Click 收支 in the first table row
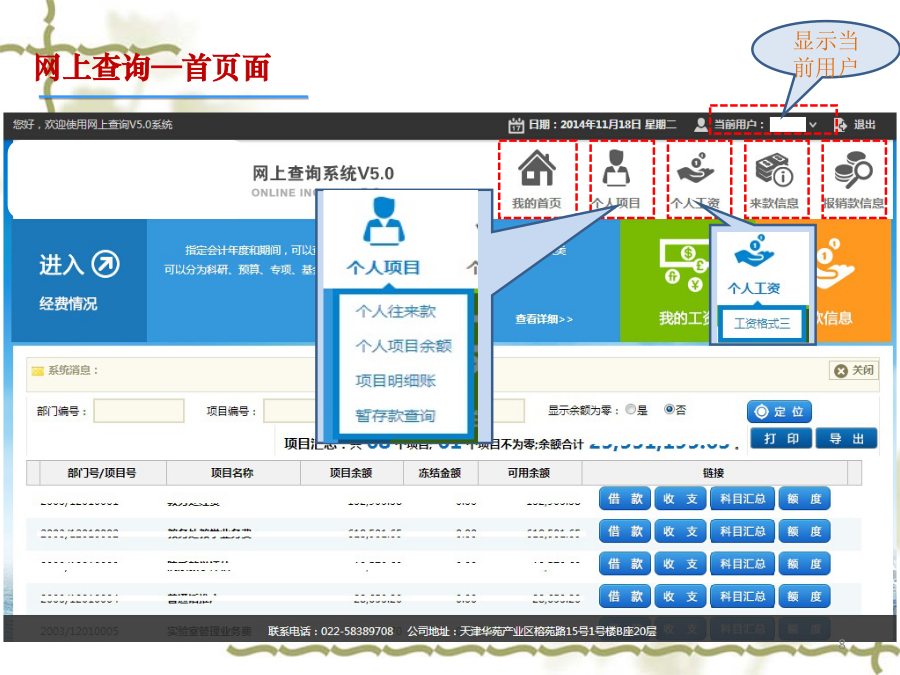Viewport: 900px width, 675px height. 680,499
